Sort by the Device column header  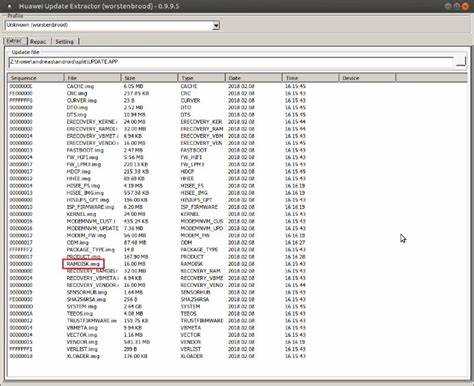(367, 78)
